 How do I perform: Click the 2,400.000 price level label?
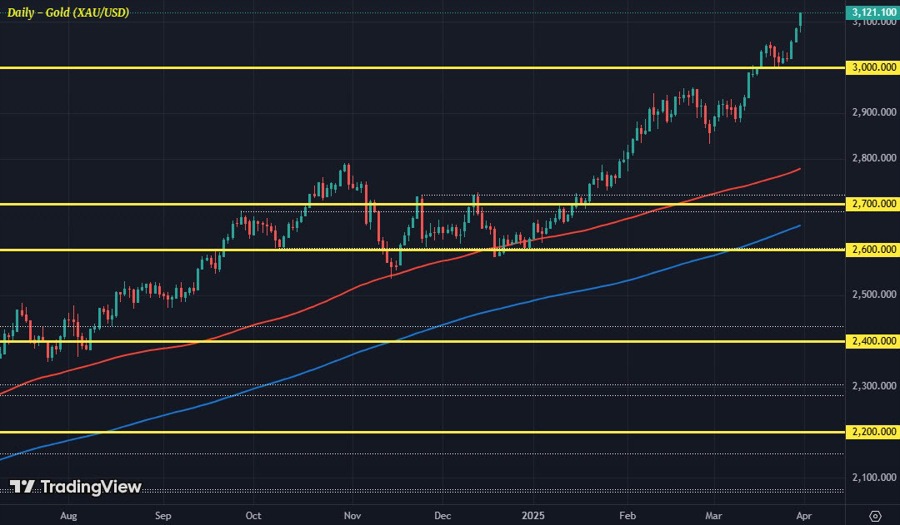(873, 341)
